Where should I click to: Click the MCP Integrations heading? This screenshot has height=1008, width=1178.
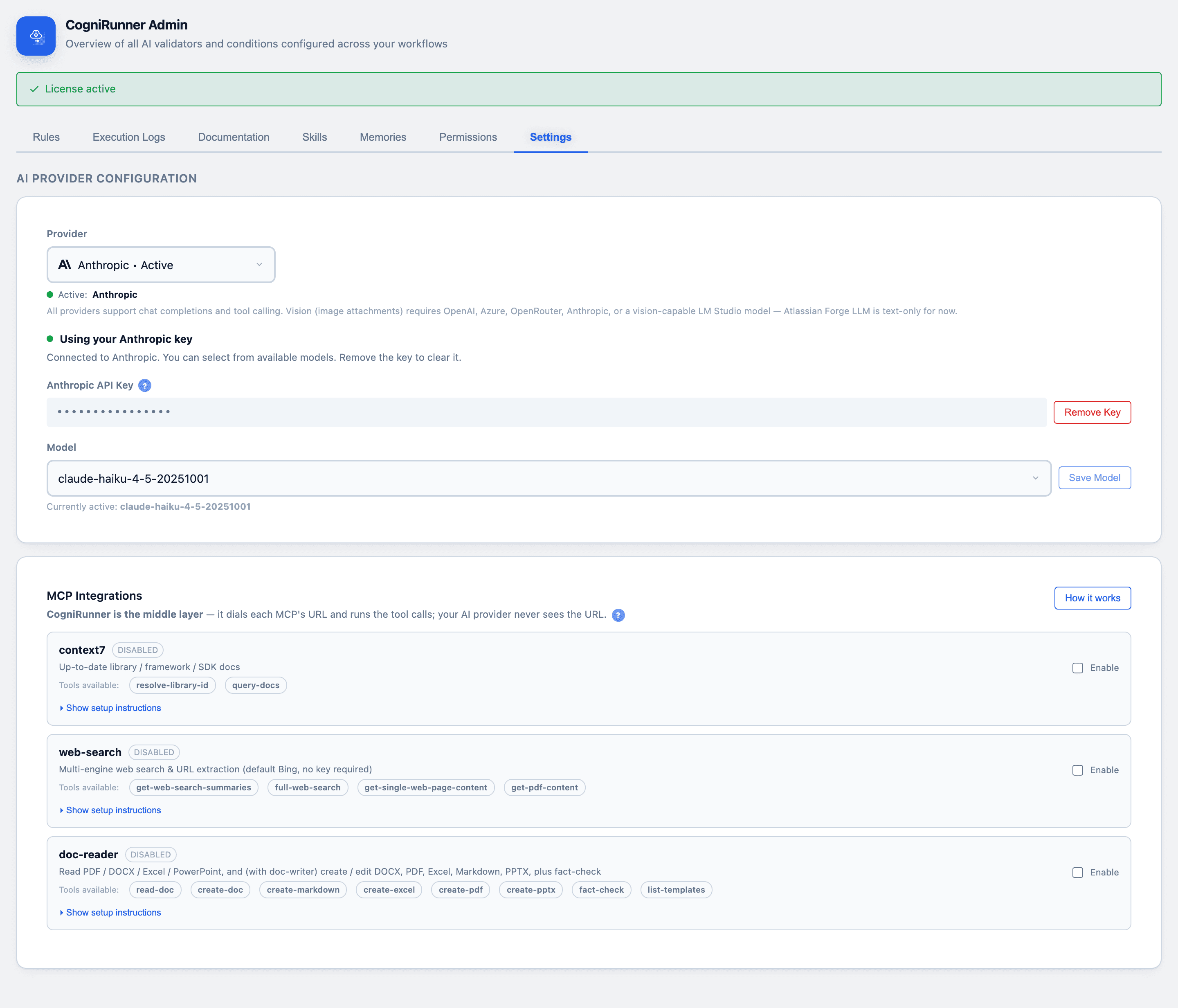click(x=94, y=596)
